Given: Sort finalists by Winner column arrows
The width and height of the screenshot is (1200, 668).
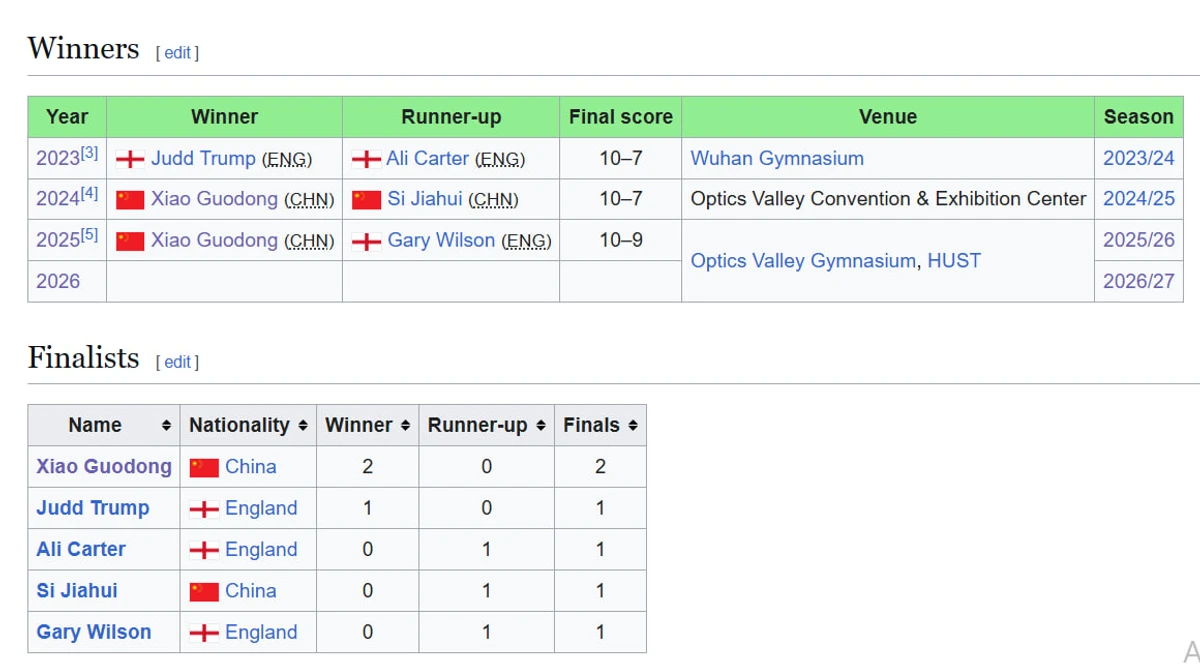Looking at the screenshot, I should click(x=405, y=425).
